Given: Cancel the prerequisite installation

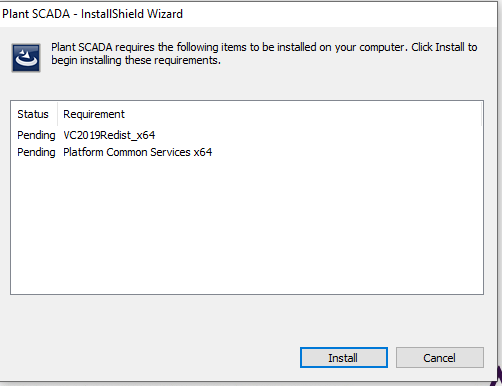Looking at the screenshot, I should pos(440,358).
